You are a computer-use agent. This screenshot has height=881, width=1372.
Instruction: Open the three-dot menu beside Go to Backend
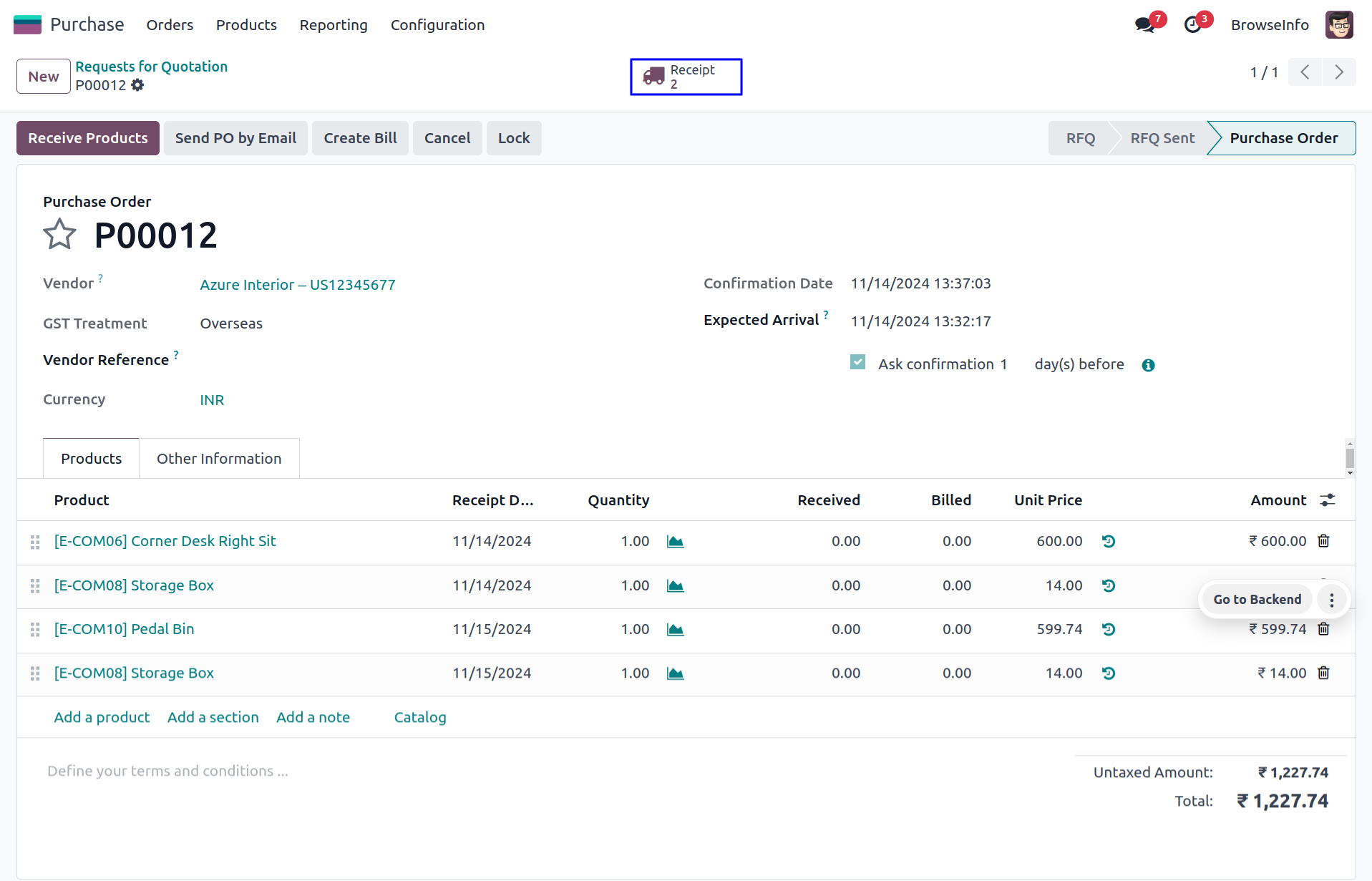1331,600
